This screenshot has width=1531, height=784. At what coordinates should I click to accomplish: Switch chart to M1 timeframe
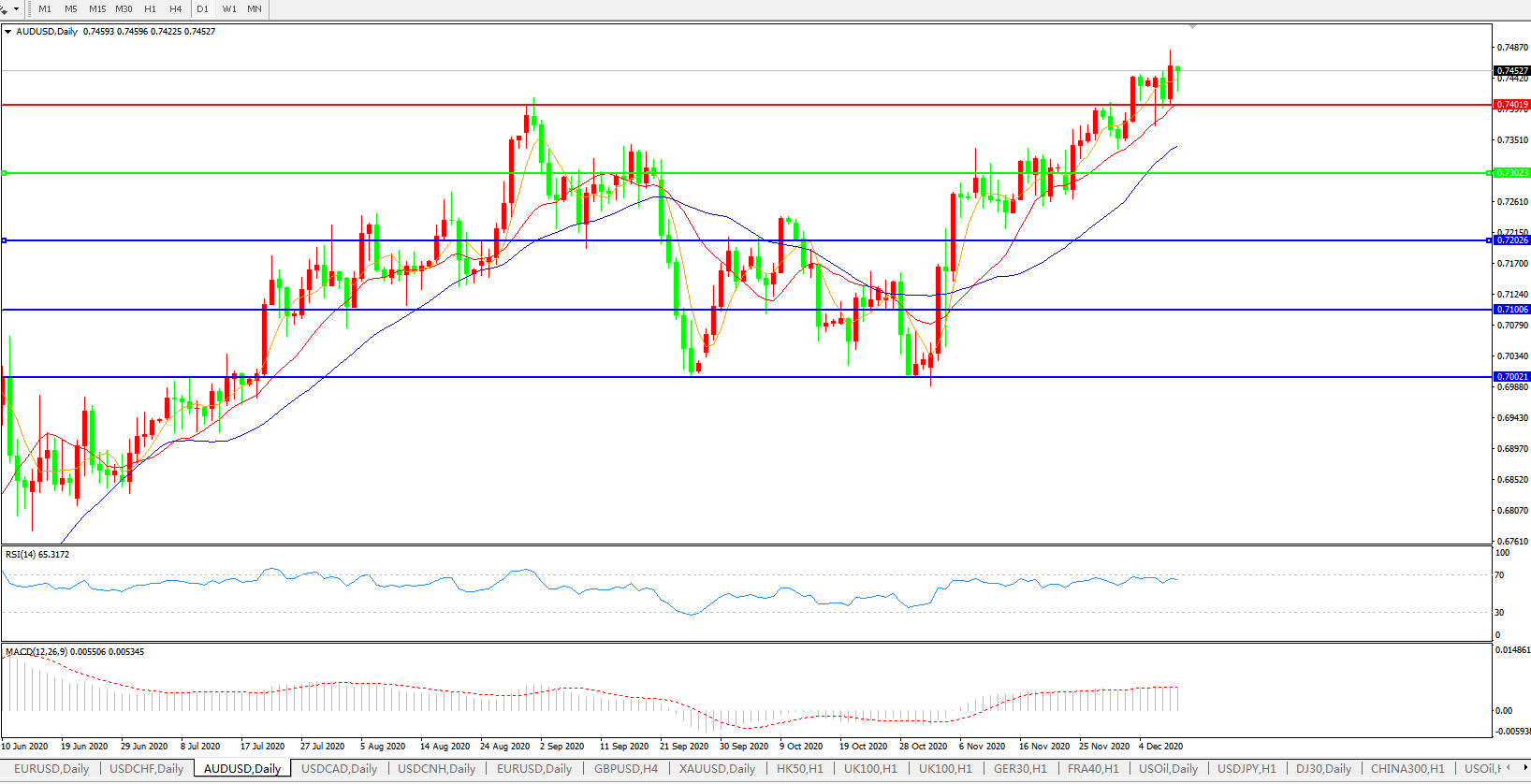[45, 9]
